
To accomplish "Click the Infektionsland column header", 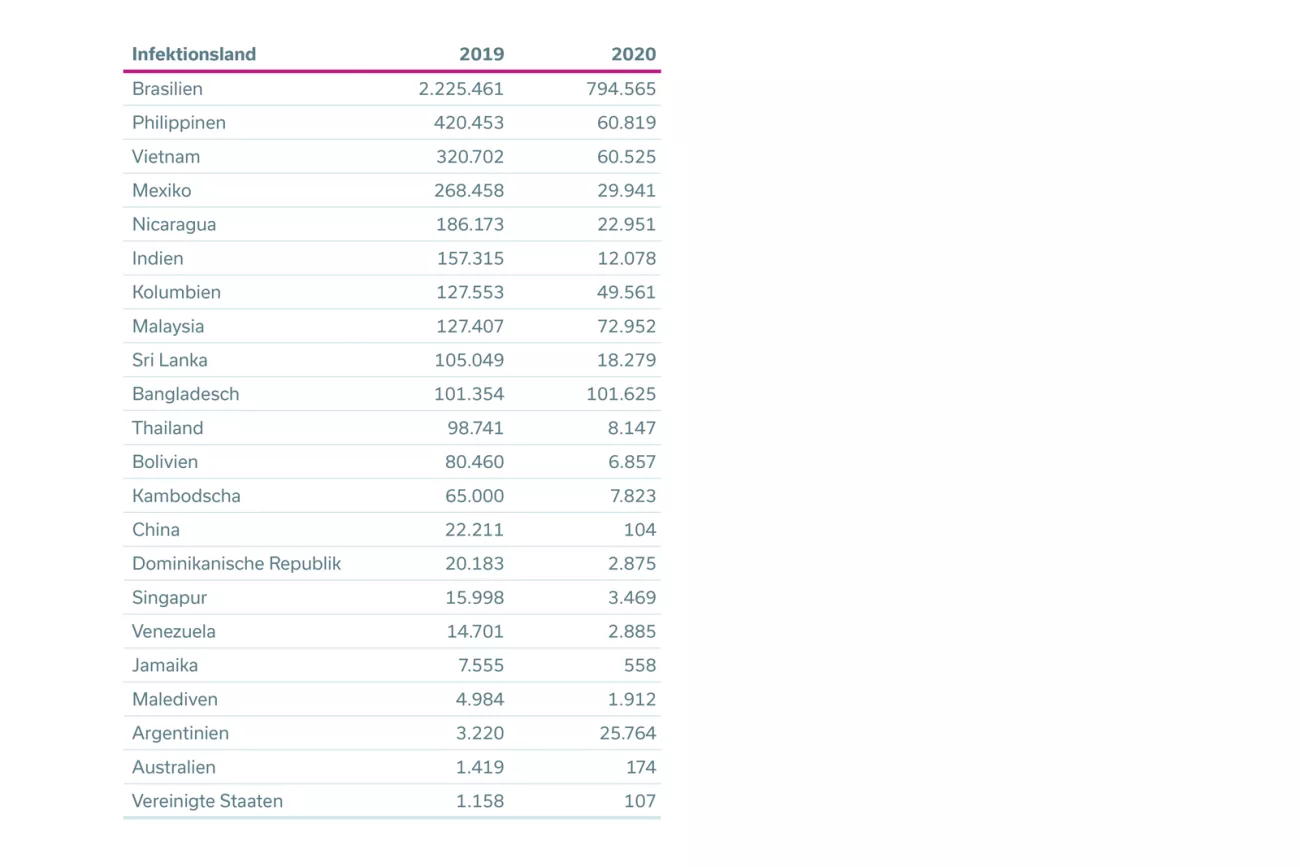I will pyautogui.click(x=194, y=54).
